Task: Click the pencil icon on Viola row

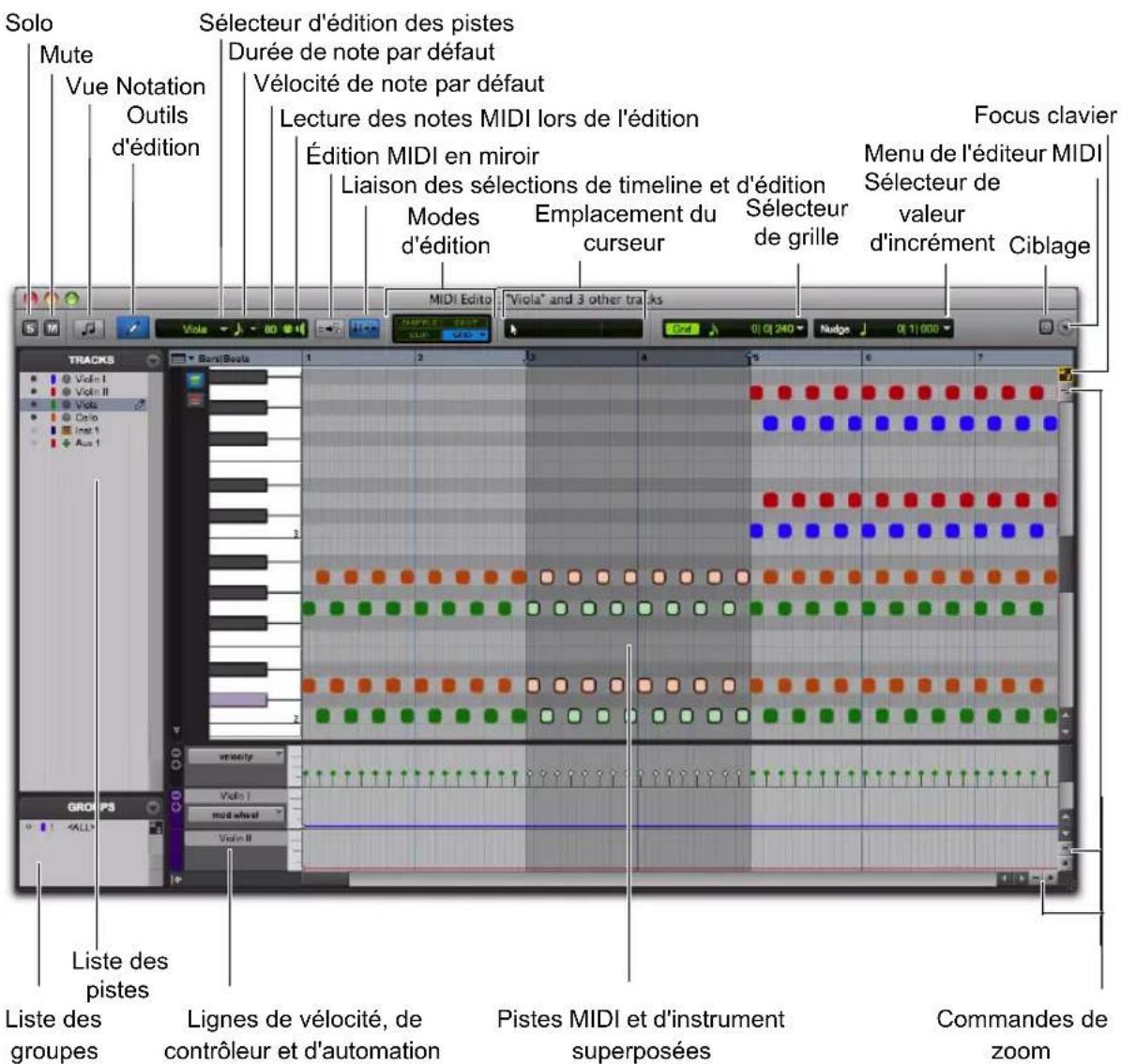Action: 140,404
